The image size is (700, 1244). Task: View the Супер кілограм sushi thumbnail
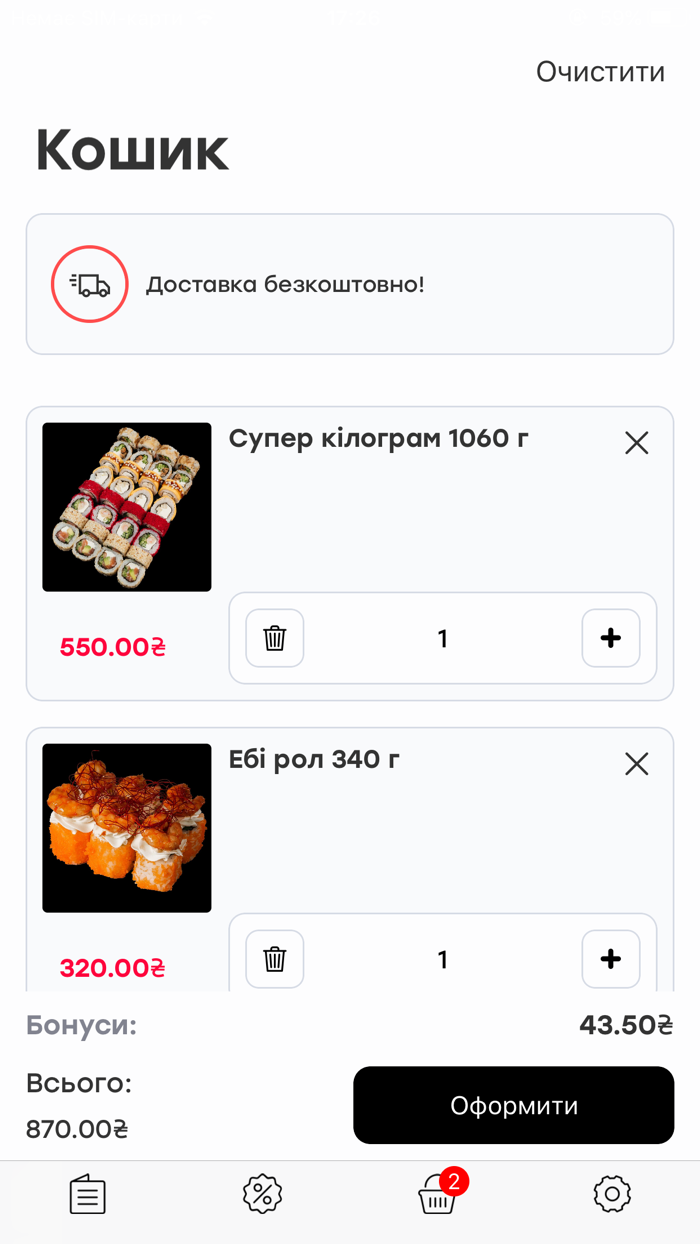click(x=126, y=507)
